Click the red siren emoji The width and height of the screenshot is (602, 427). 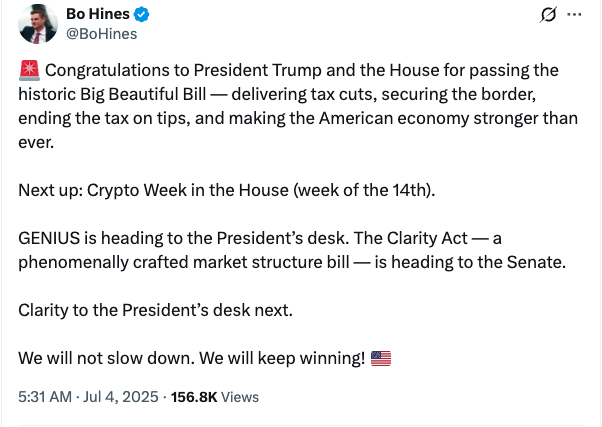coord(28,71)
